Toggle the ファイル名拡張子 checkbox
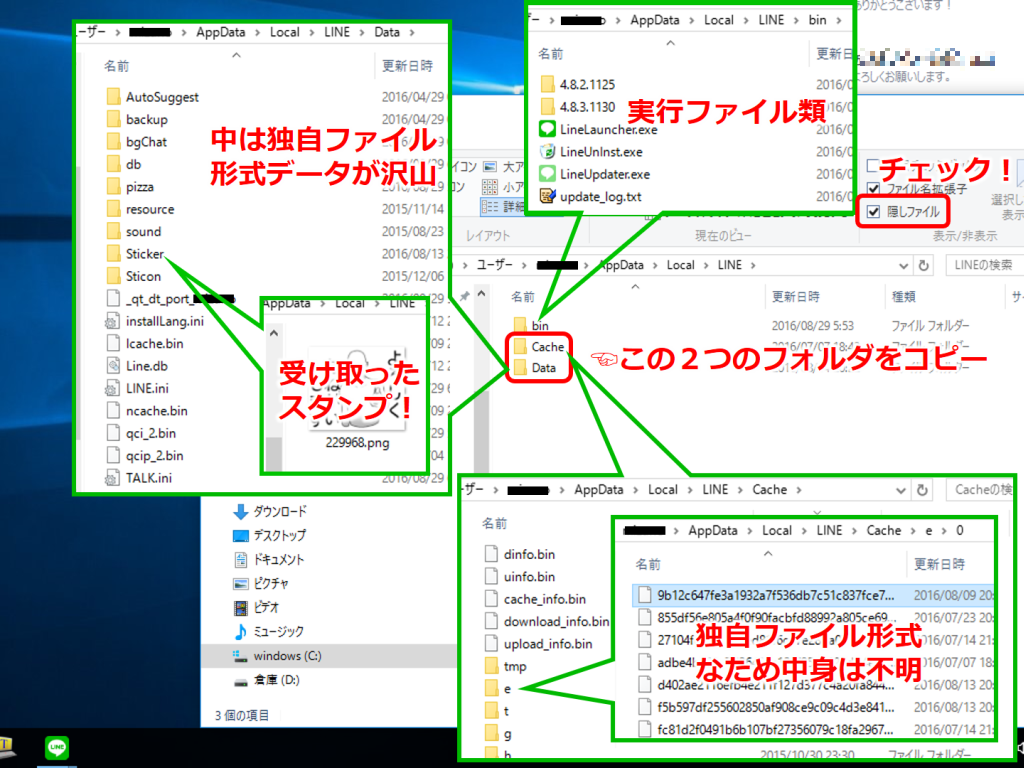This screenshot has height=768, width=1024. [x=873, y=189]
